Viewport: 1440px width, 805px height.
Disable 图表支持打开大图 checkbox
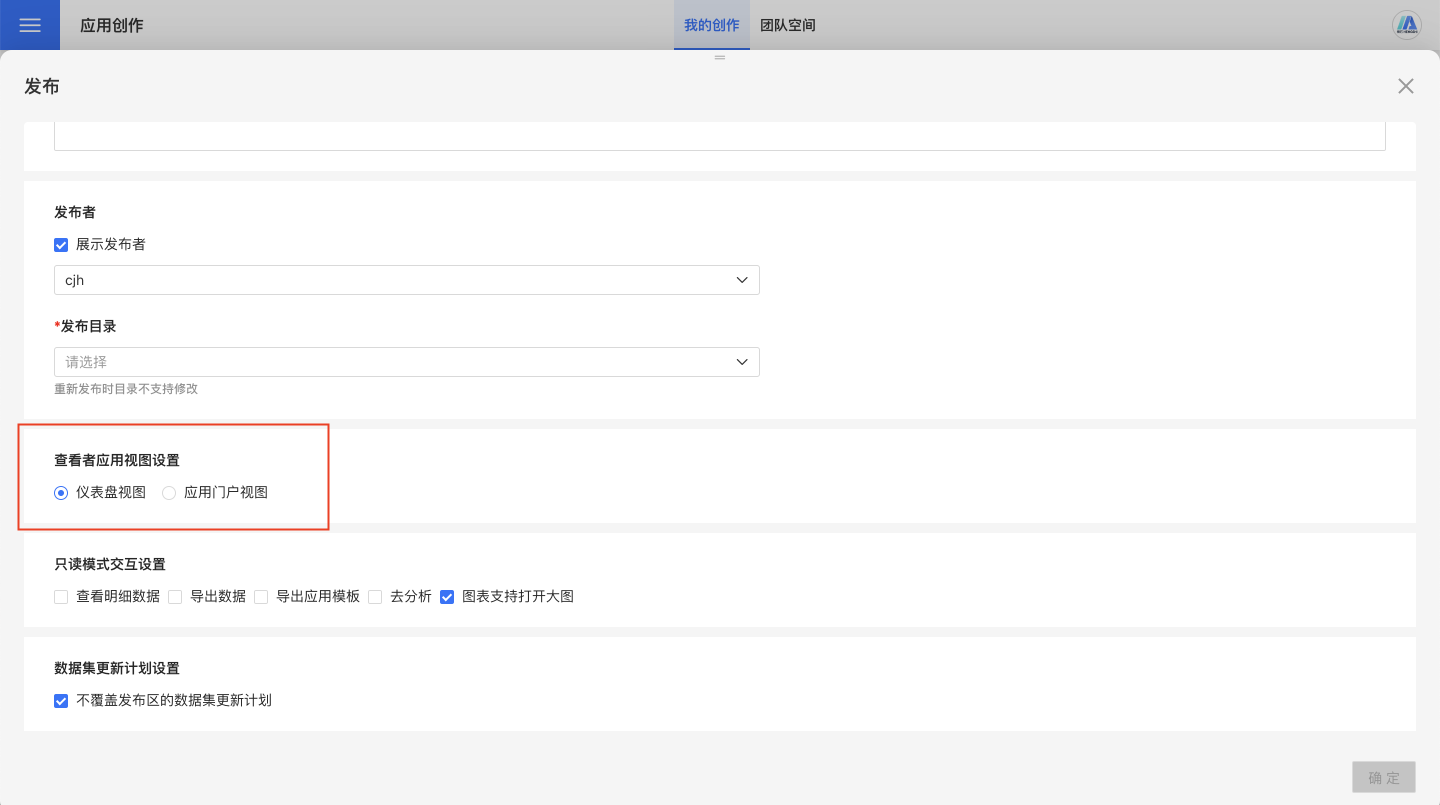[x=447, y=597]
